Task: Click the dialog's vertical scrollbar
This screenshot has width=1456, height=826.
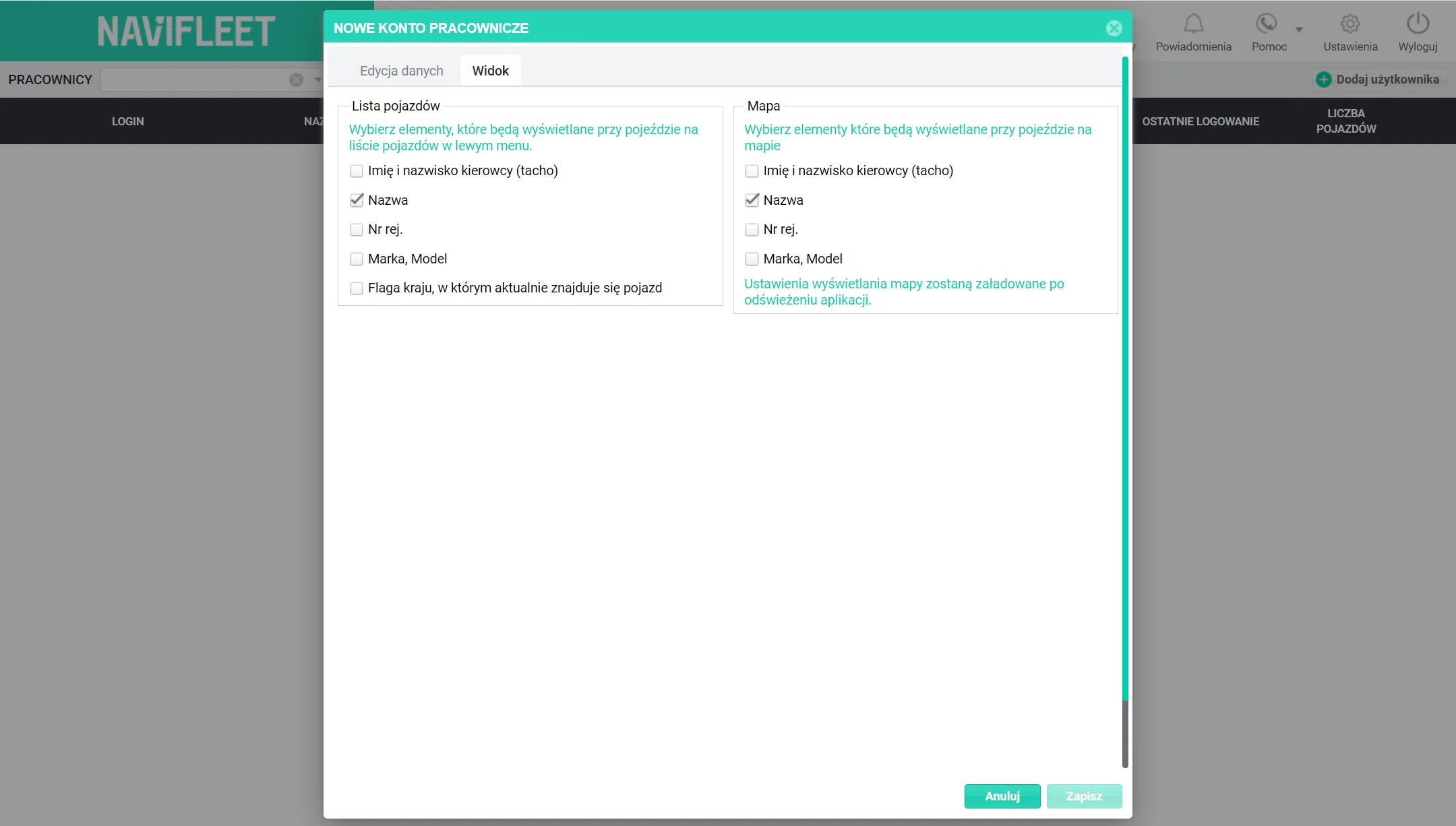Action: click(1124, 411)
